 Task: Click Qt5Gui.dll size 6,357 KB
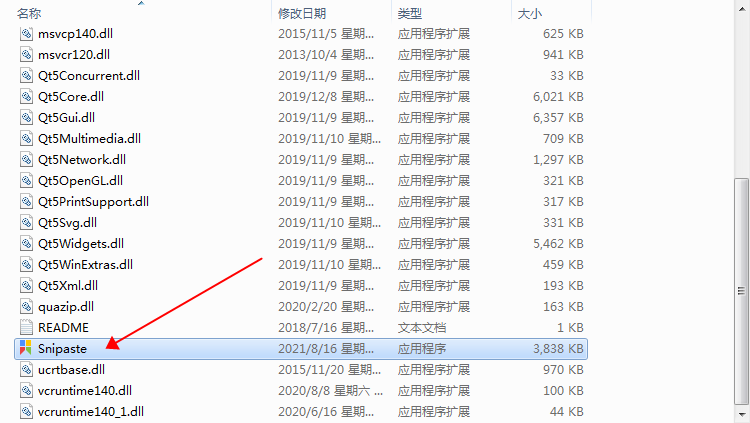[x=558, y=118]
